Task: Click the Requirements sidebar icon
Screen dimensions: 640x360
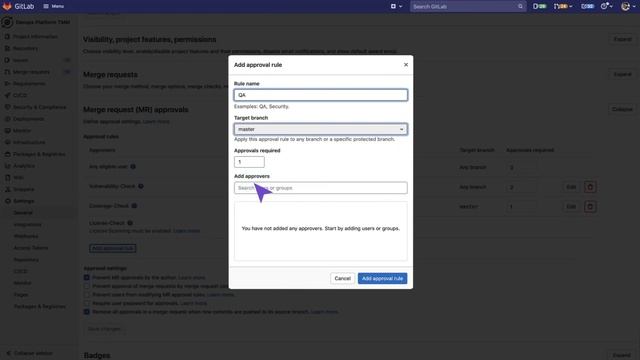Action: pos(7,83)
